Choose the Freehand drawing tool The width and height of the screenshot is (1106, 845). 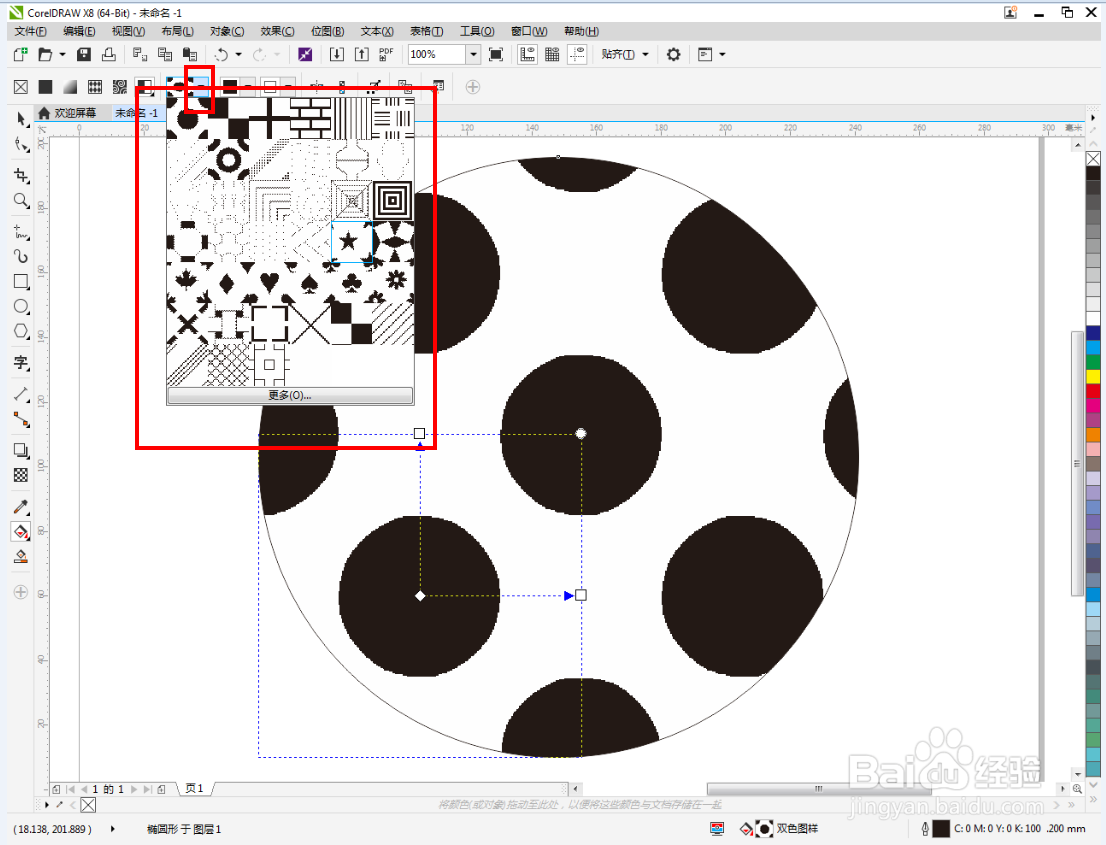click(x=21, y=231)
